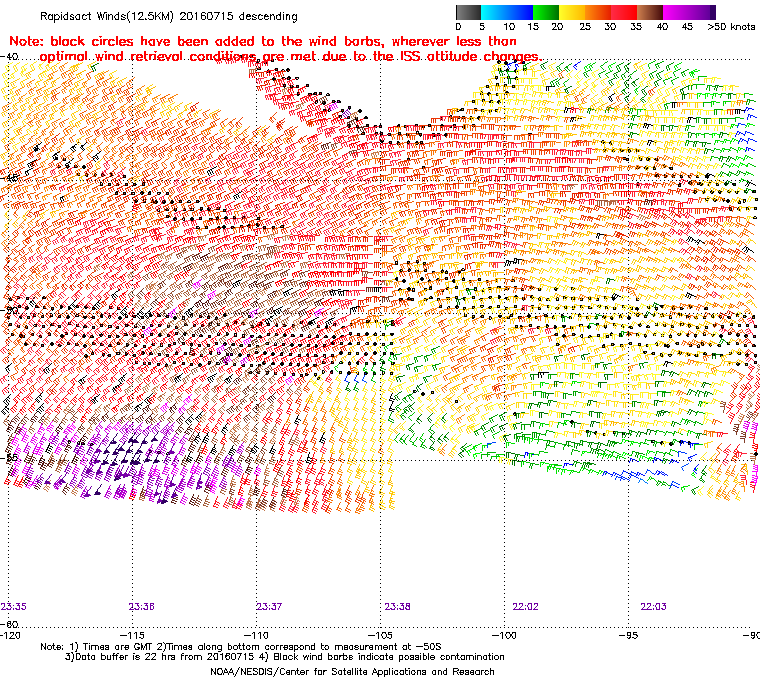Viewport: 760px width, 688px height.
Task: Click the '>50 knots' legend label
Action: 731,27
